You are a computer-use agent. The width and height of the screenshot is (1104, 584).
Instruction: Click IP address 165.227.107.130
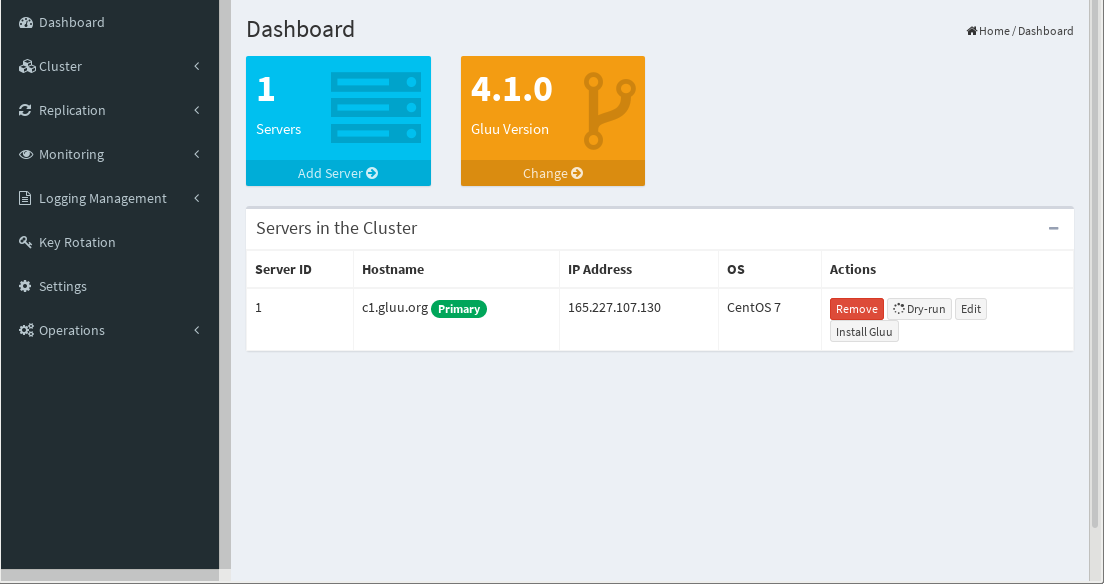[x=615, y=307]
